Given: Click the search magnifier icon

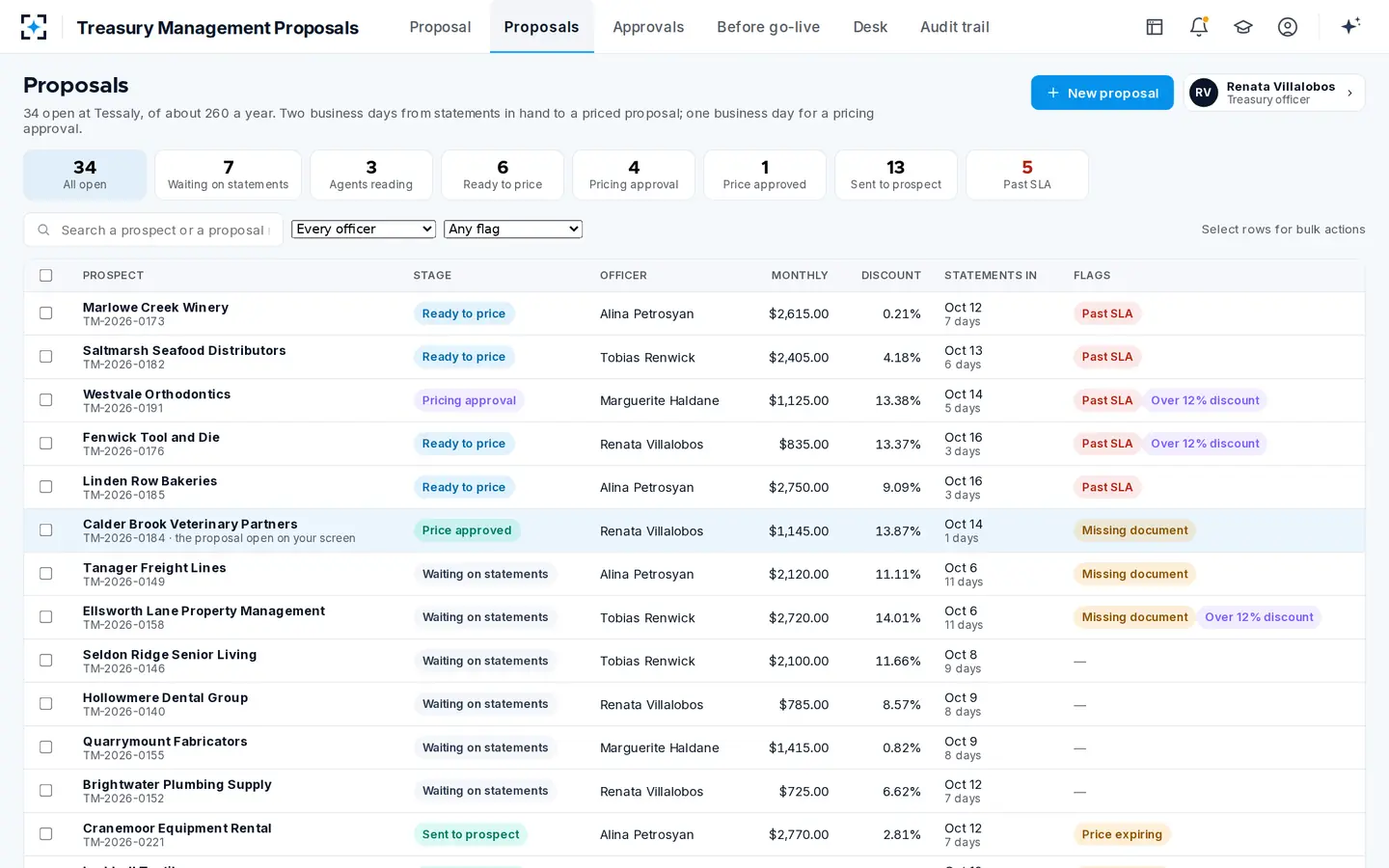Looking at the screenshot, I should [43, 230].
